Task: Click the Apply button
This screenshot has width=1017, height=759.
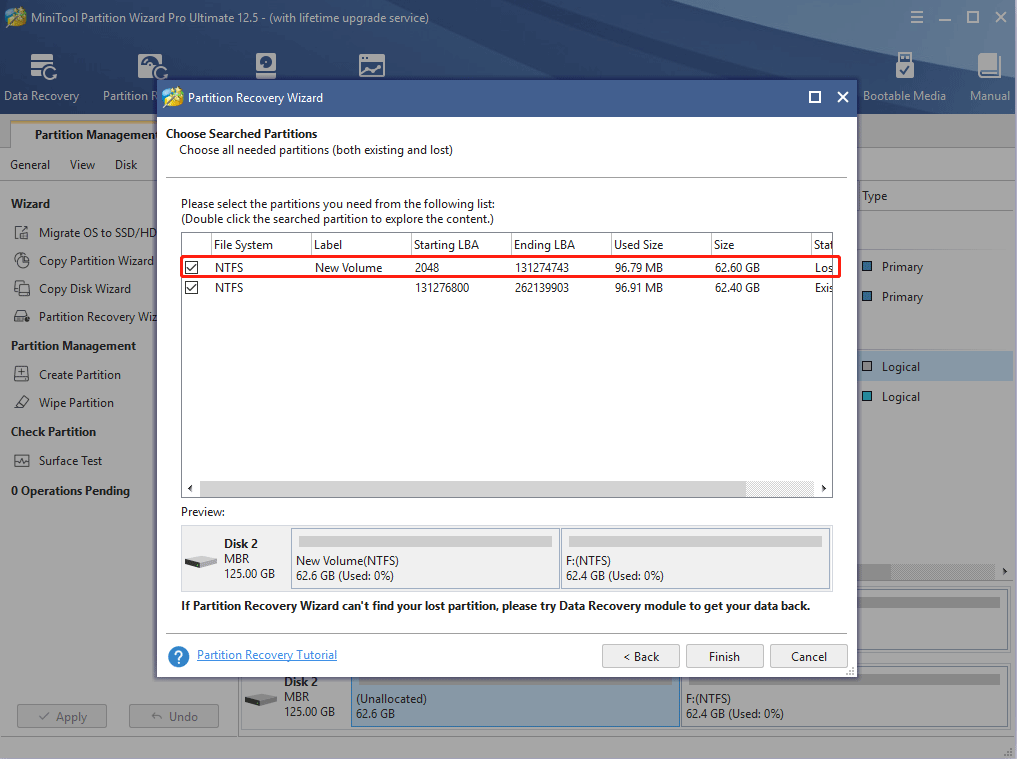Action: 62,716
